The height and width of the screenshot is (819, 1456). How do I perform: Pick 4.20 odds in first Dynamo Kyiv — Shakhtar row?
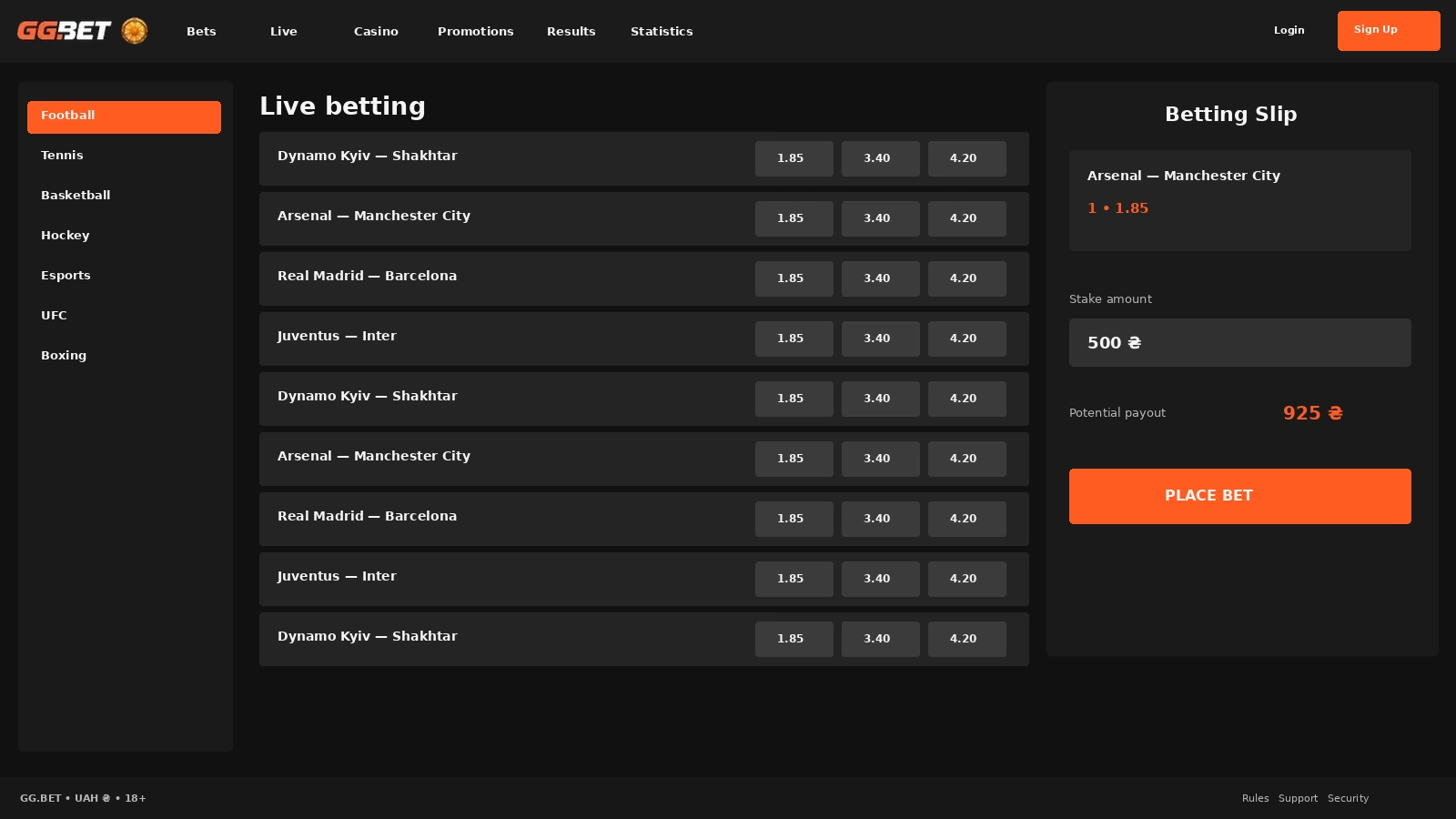[967, 158]
